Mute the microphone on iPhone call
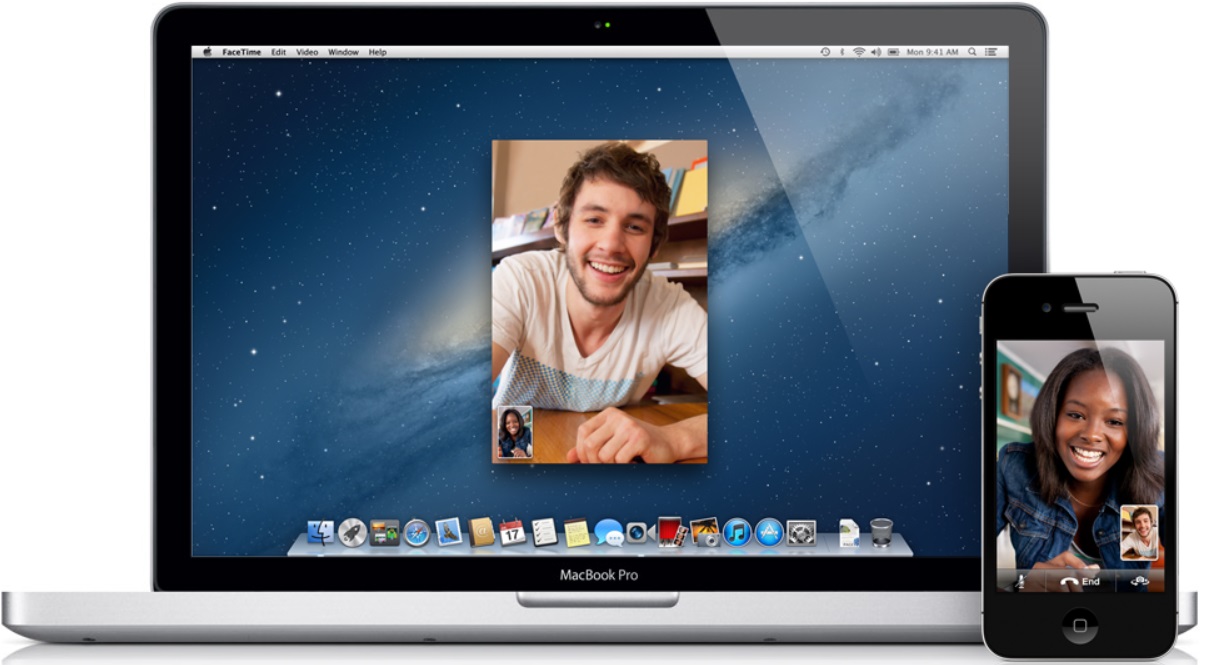 pos(1020,581)
